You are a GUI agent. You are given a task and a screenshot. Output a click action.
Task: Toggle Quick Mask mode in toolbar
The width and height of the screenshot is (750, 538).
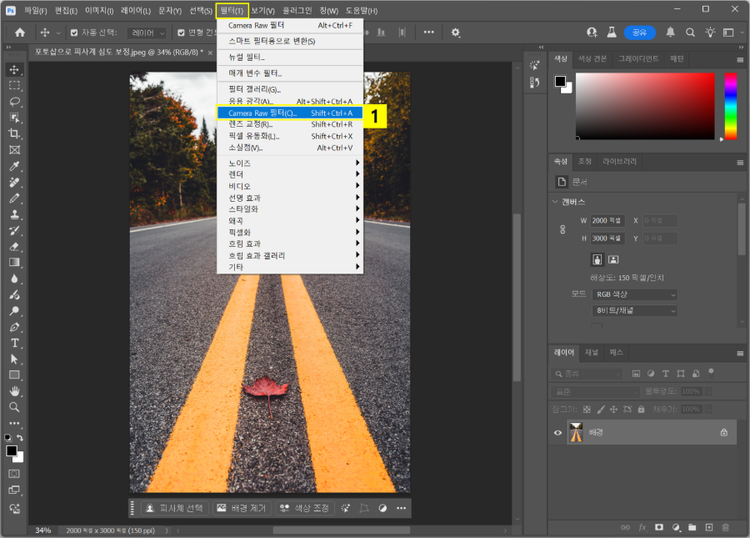(14, 473)
